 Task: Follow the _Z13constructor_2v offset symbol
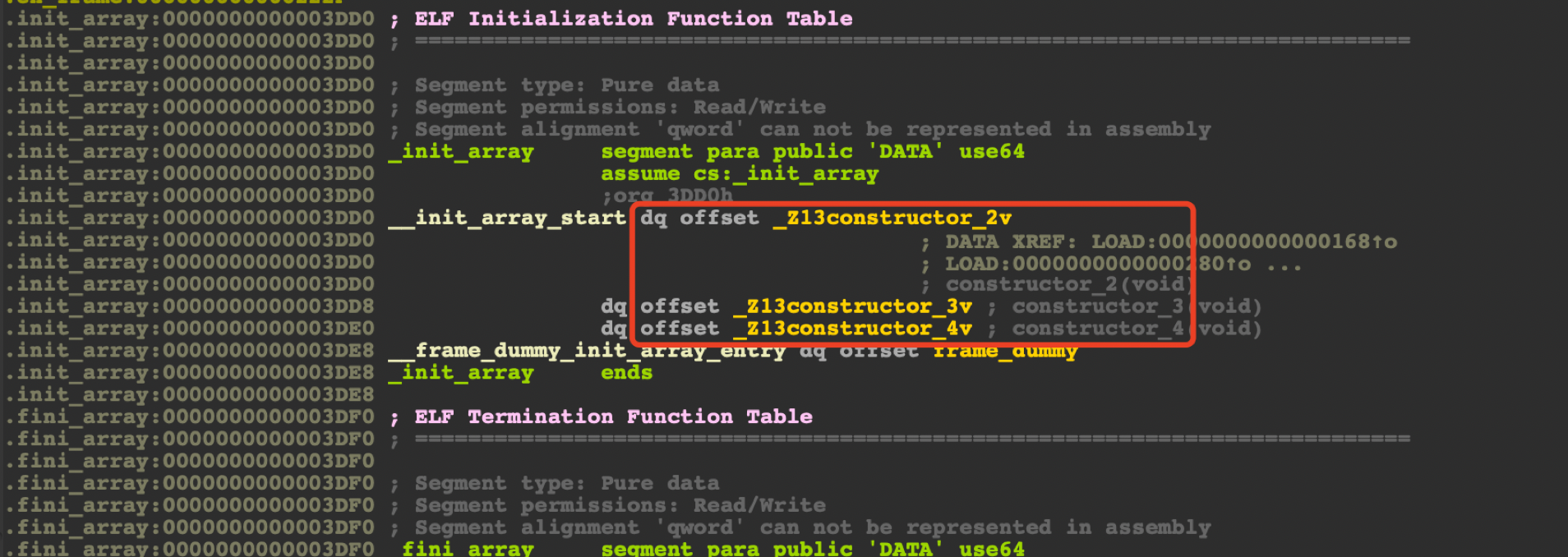point(892,218)
